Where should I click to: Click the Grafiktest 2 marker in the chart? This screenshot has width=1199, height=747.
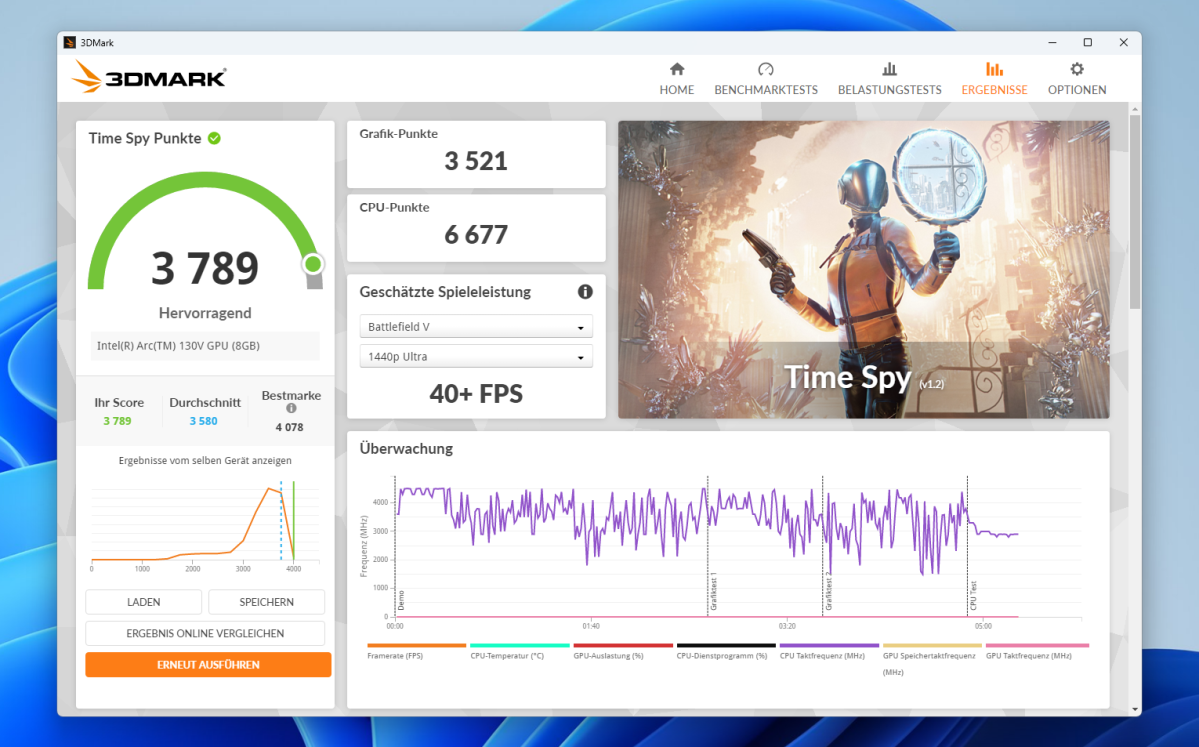point(828,592)
